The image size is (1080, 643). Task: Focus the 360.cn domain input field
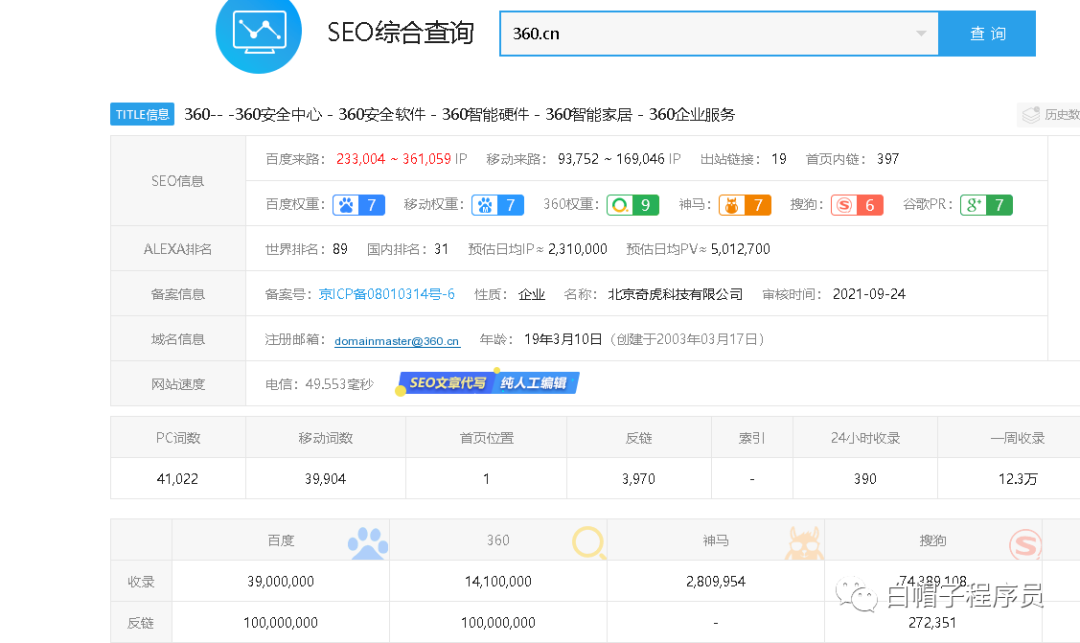click(x=718, y=34)
